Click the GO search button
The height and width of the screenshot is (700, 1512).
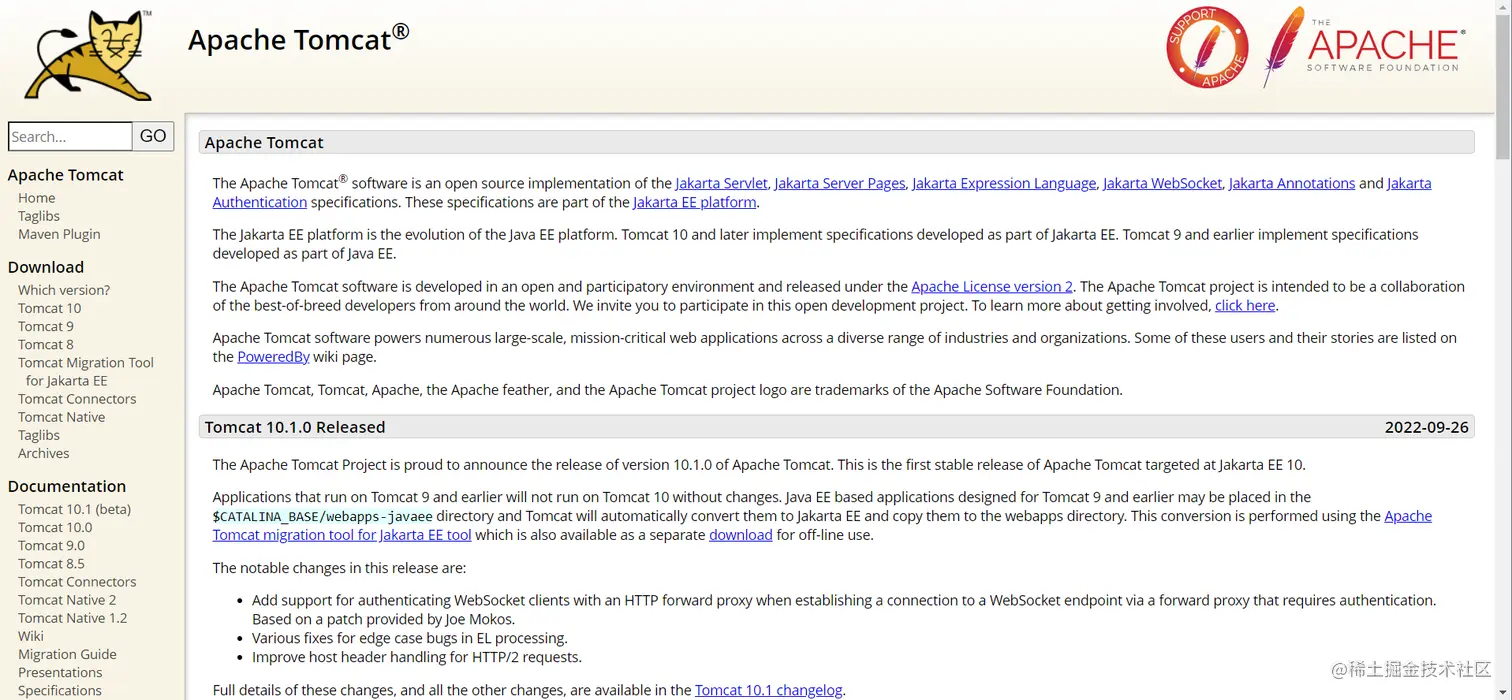pos(153,136)
